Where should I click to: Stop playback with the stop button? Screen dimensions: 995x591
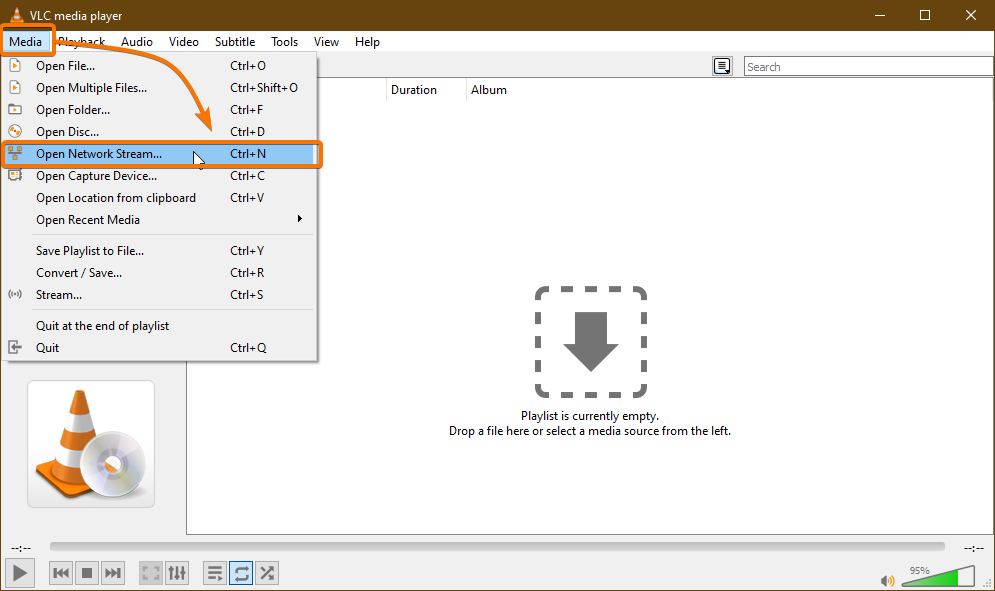pos(87,573)
